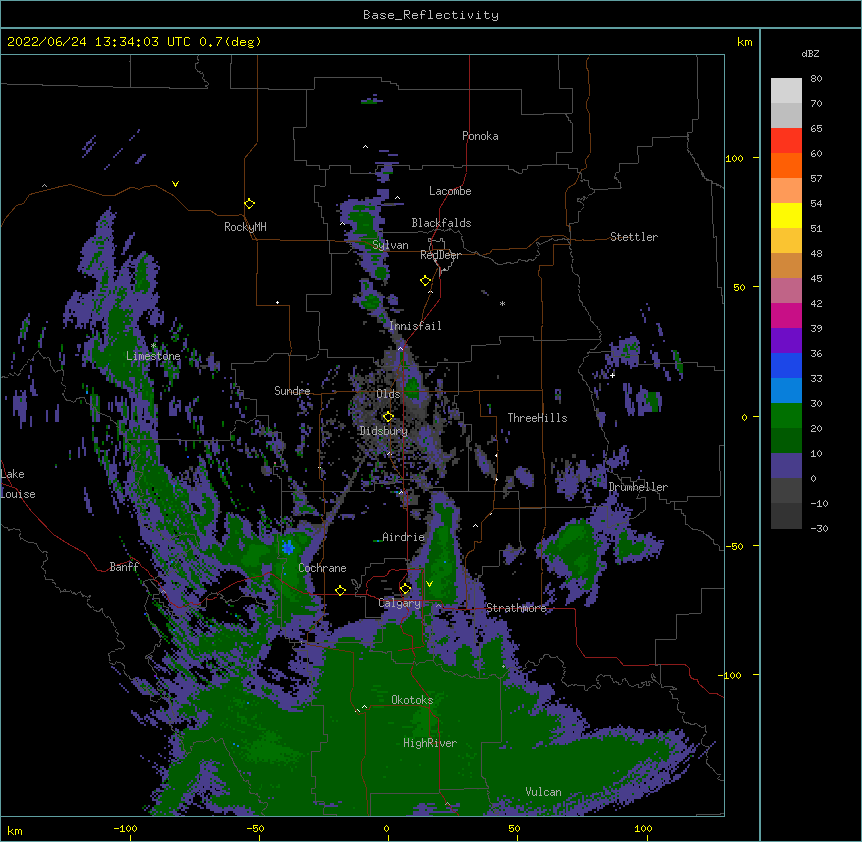The height and width of the screenshot is (842, 862).
Task: Click the Olds town label
Action: point(388,394)
